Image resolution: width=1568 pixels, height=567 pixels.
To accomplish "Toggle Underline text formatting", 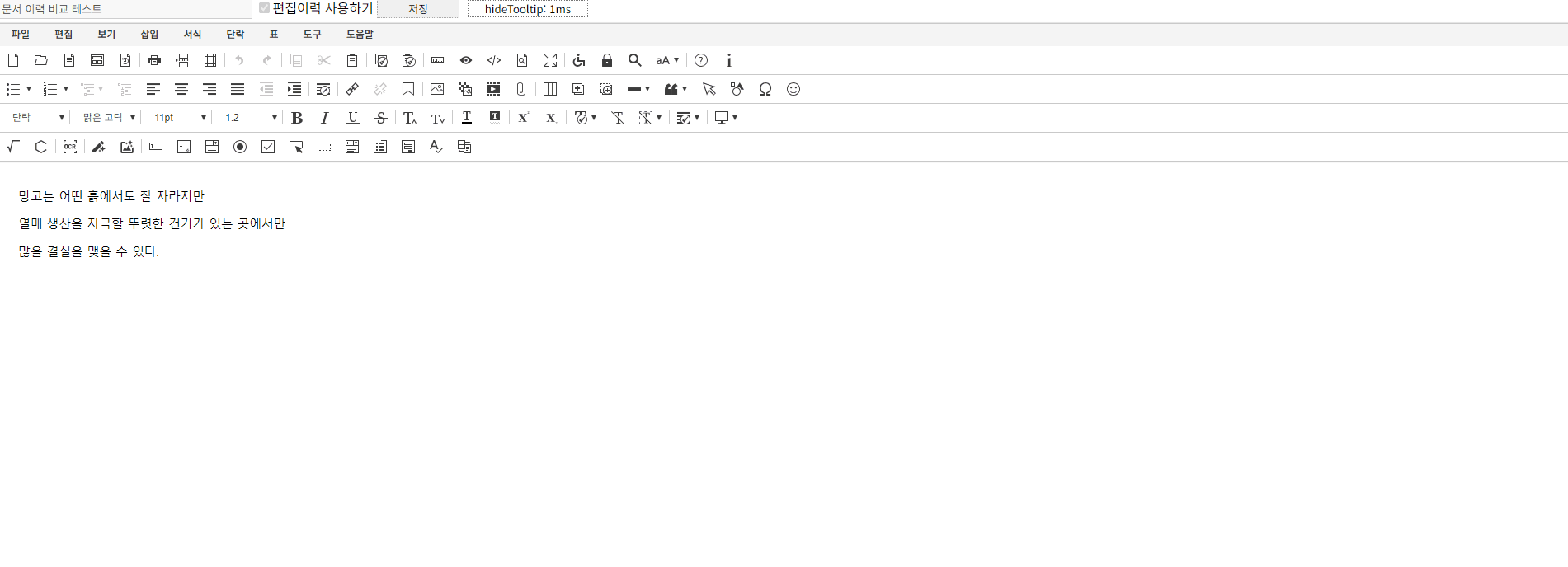I will (353, 118).
